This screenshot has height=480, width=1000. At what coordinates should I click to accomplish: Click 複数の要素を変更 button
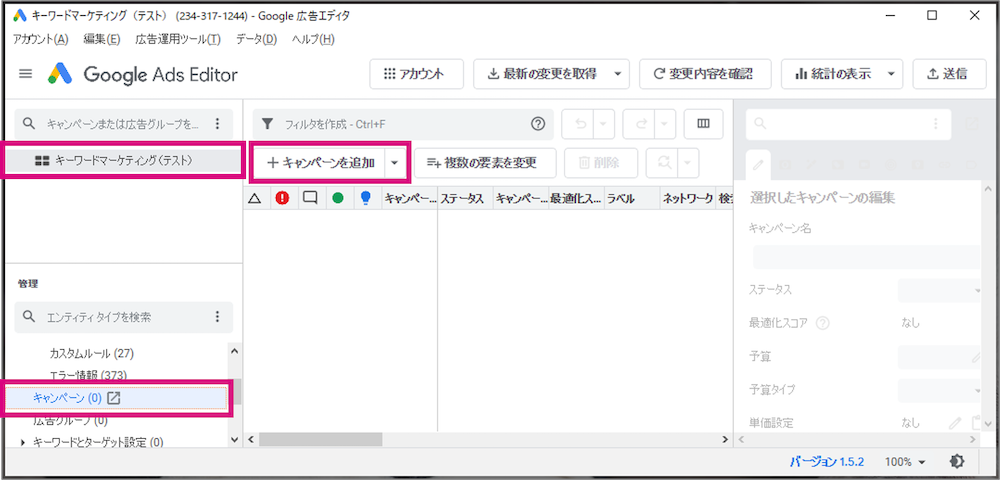pos(485,163)
